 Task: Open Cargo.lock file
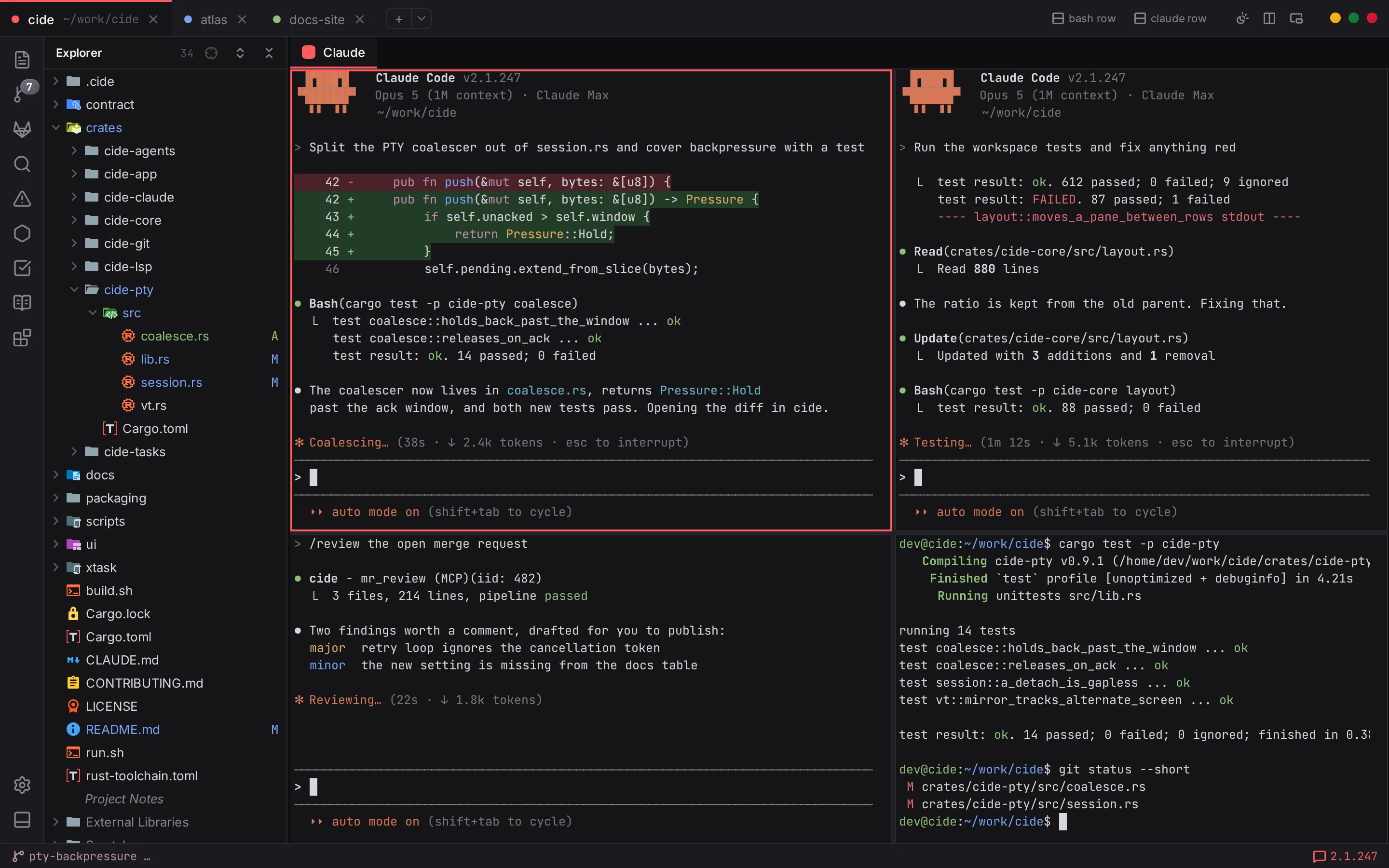(118, 614)
